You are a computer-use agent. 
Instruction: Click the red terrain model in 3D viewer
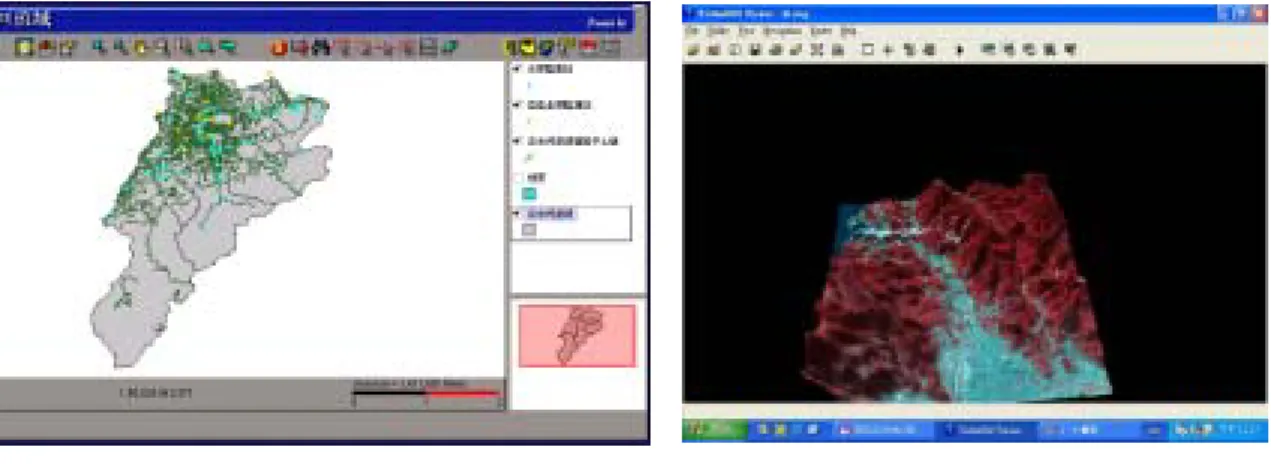click(958, 288)
